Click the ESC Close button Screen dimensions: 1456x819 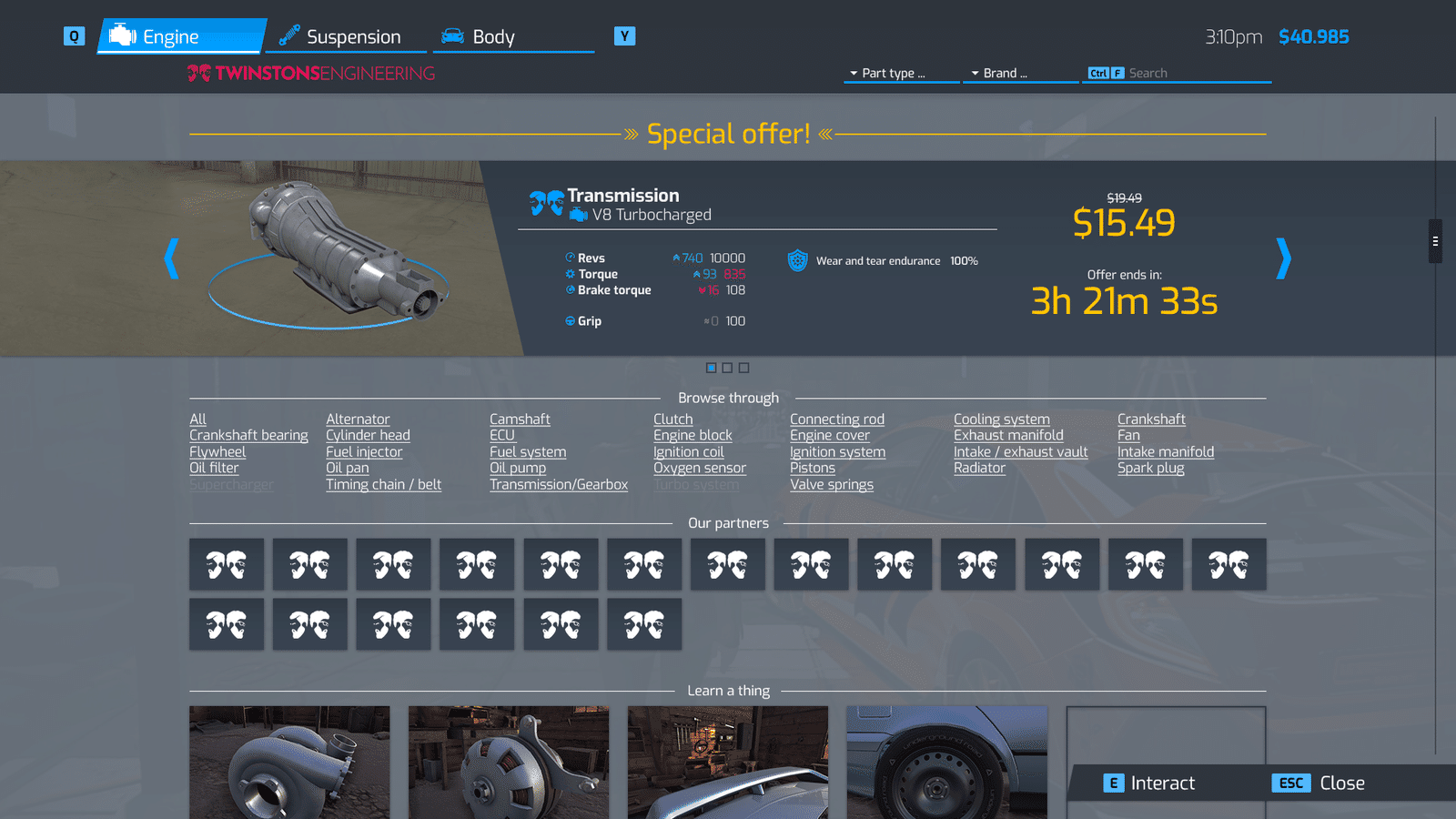[1319, 784]
